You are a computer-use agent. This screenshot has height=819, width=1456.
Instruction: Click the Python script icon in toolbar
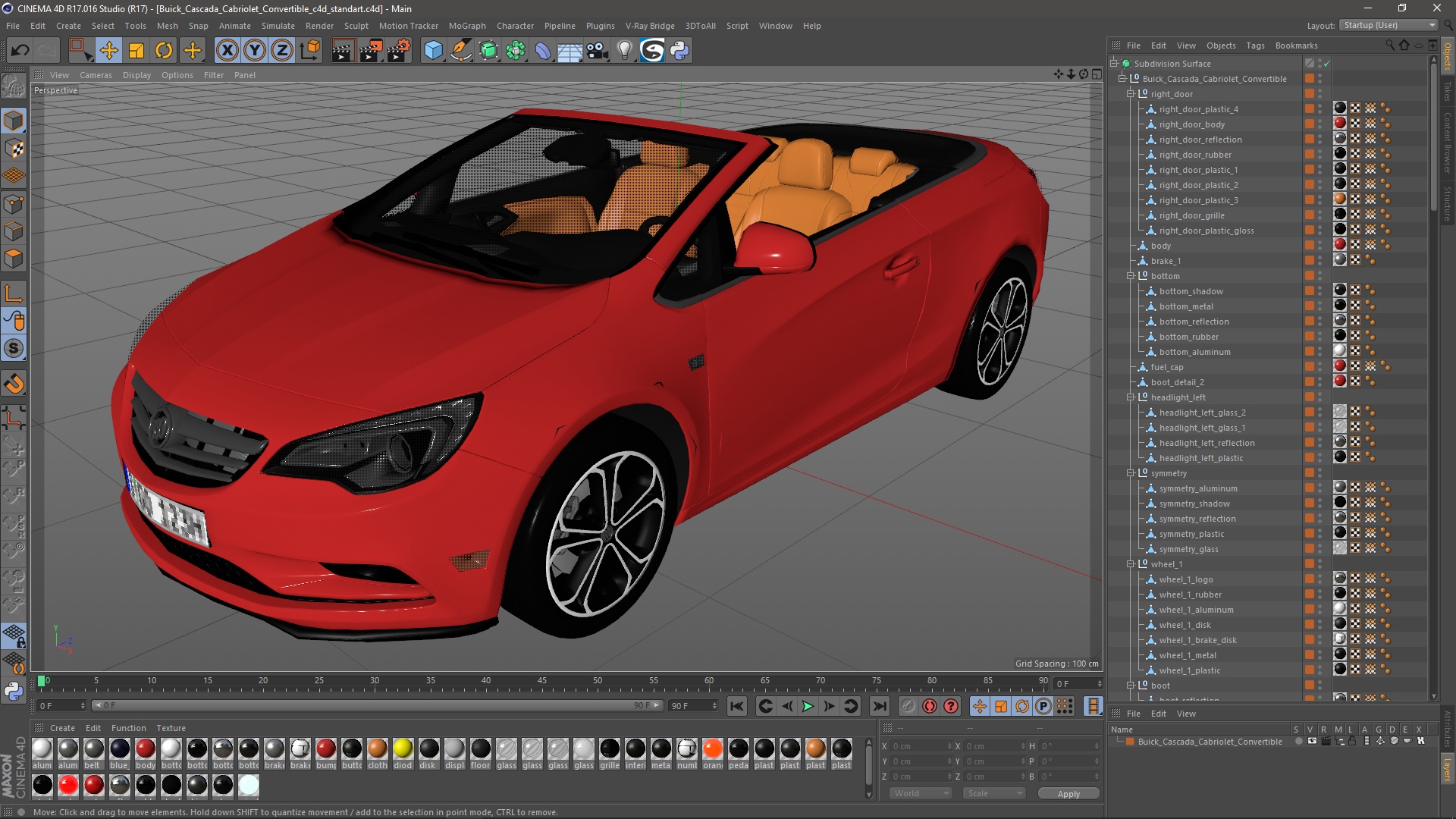pyautogui.click(x=680, y=51)
